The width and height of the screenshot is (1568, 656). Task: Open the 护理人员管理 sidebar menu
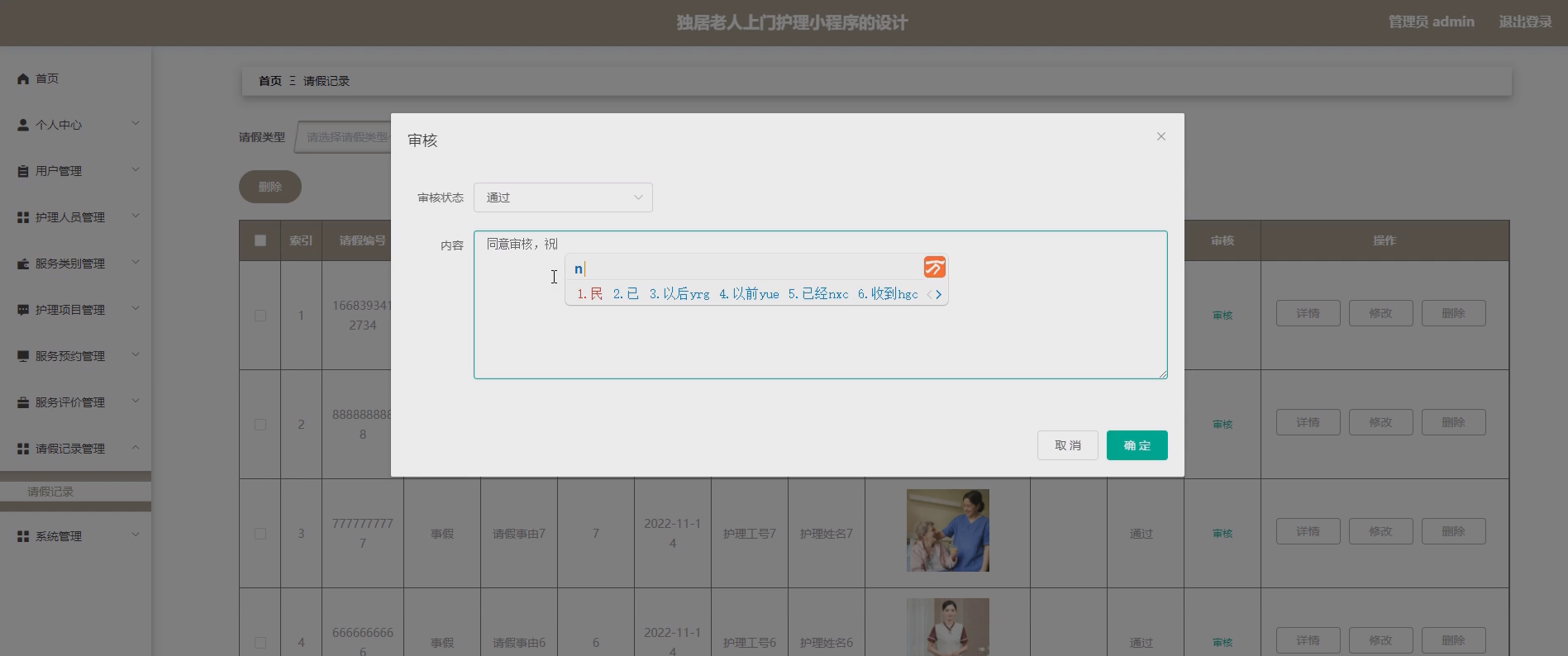[75, 217]
